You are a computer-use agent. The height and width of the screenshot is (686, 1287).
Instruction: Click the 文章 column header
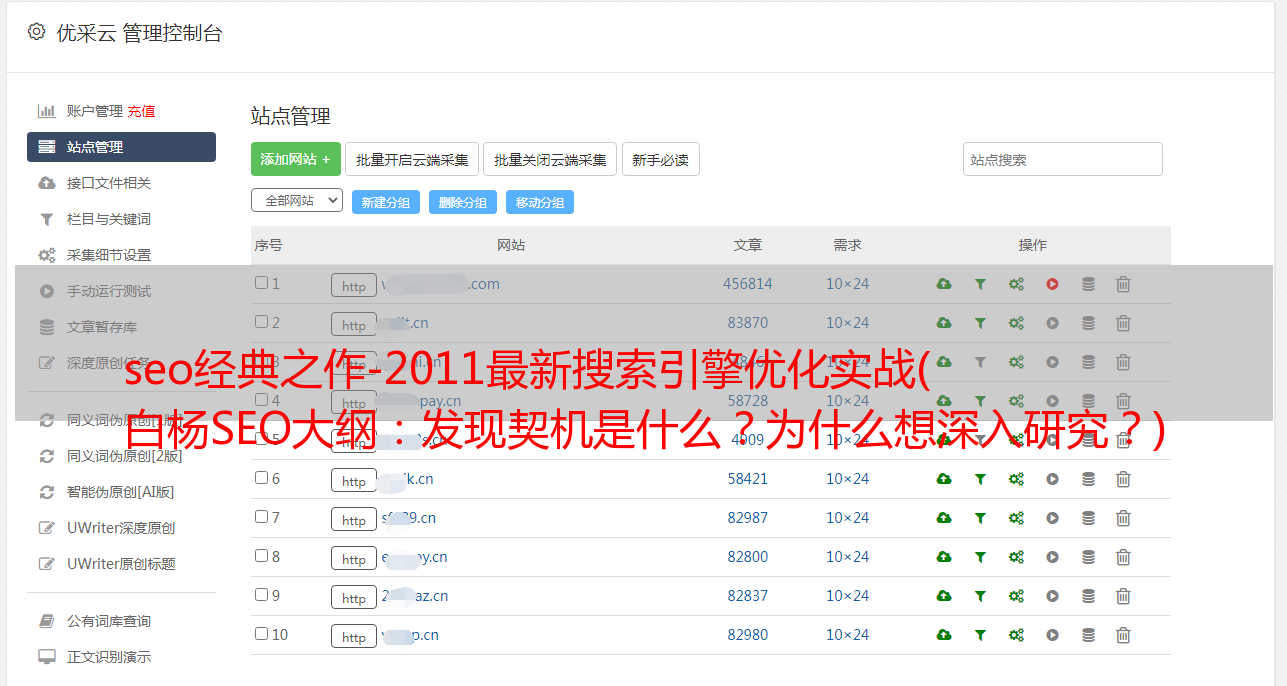pyautogui.click(x=747, y=245)
